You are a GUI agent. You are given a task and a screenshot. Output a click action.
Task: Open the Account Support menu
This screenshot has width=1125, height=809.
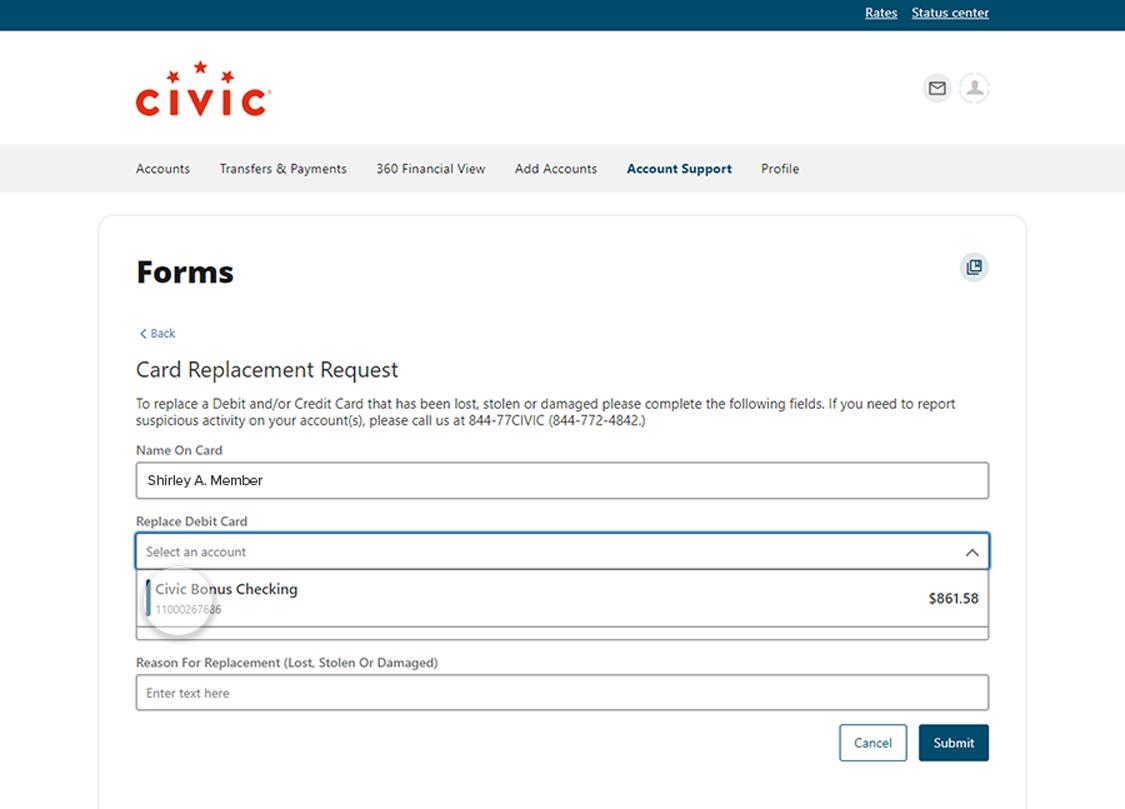(x=679, y=169)
